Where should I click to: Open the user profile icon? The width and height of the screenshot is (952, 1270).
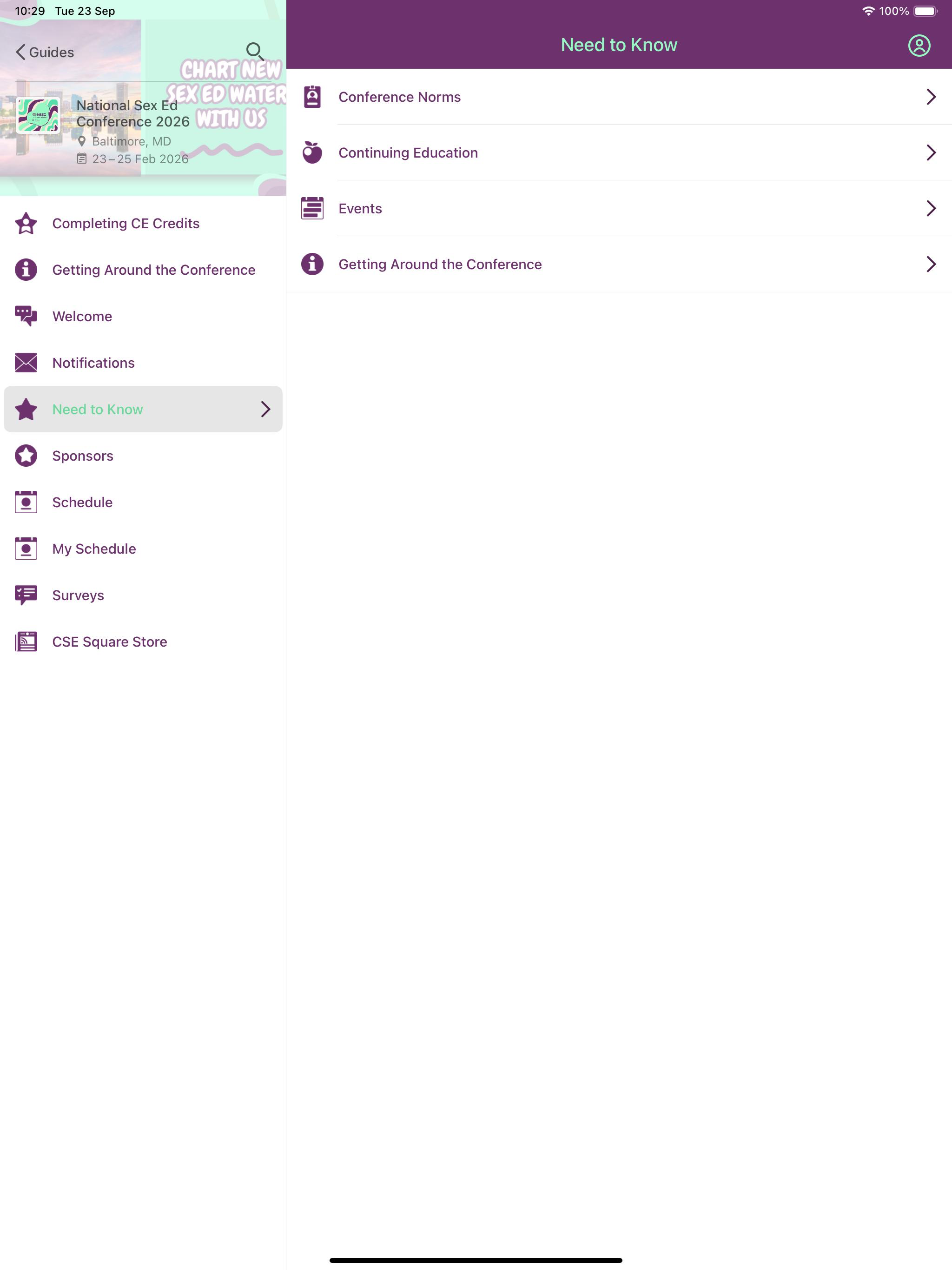919,46
